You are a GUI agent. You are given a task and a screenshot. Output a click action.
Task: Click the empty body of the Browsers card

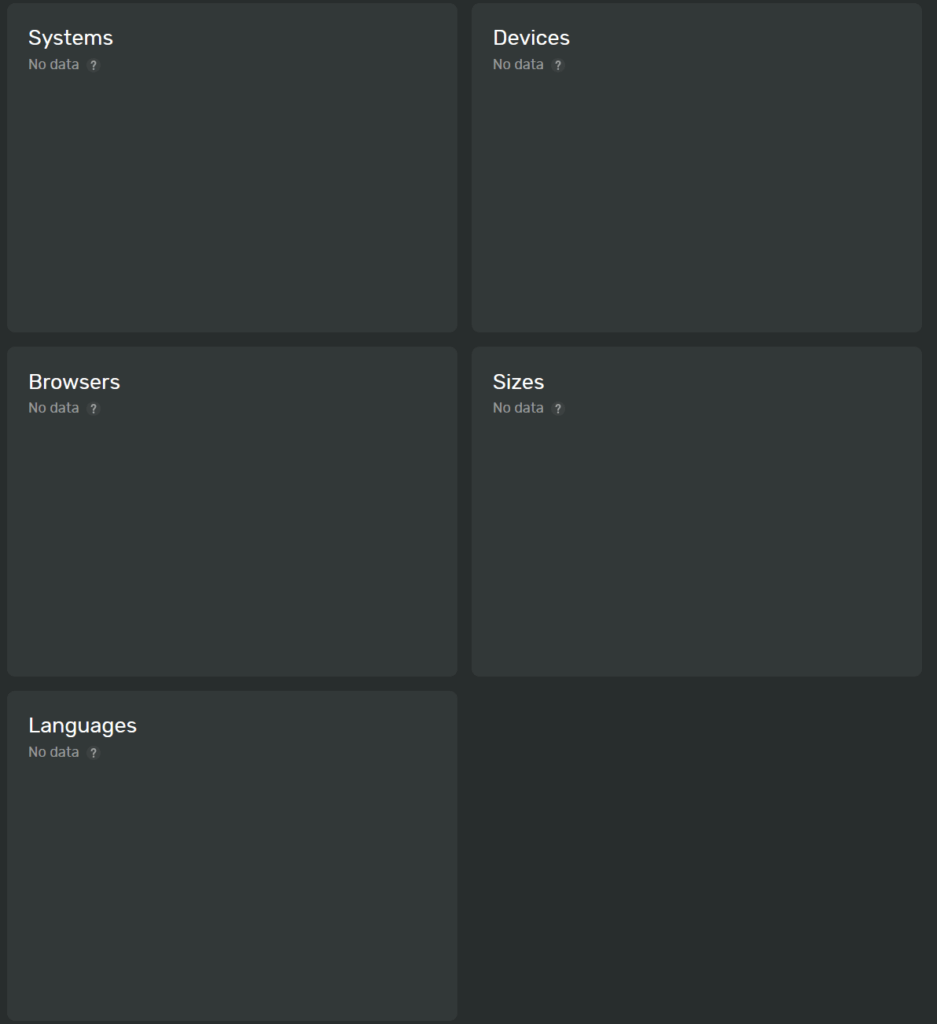click(232, 545)
